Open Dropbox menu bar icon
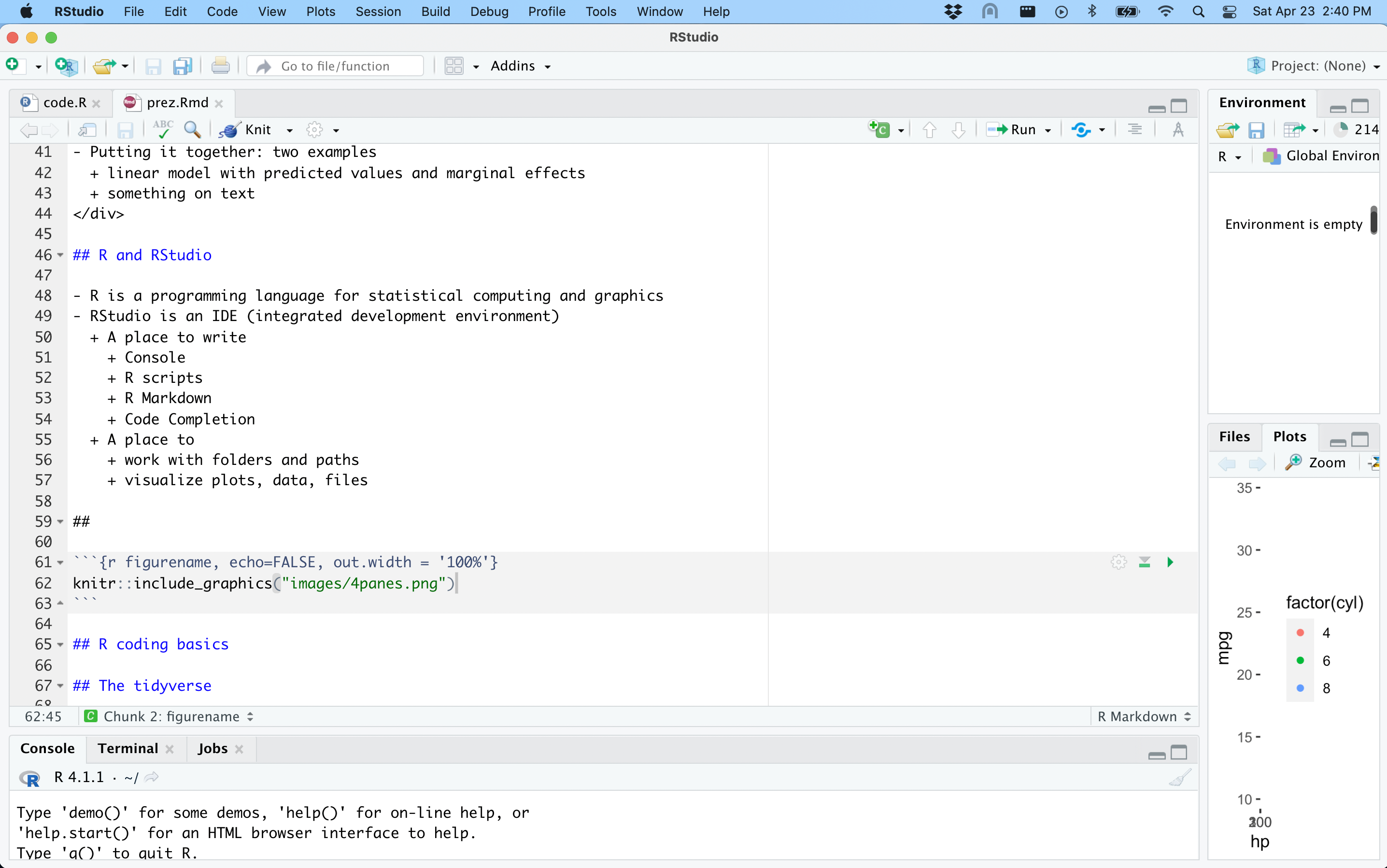The width and height of the screenshot is (1387, 868). (953, 12)
